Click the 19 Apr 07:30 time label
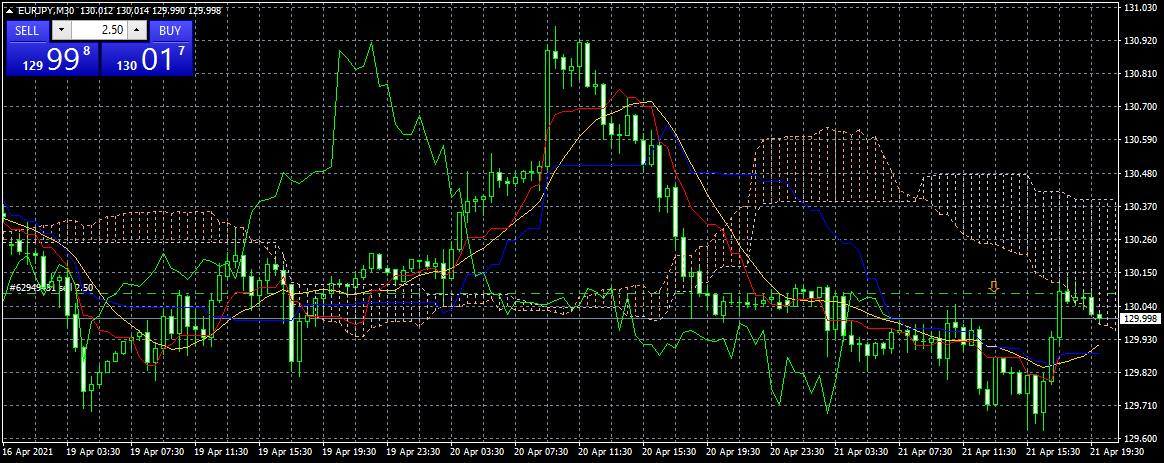Screen dimensions: 1164x463 tap(156, 452)
